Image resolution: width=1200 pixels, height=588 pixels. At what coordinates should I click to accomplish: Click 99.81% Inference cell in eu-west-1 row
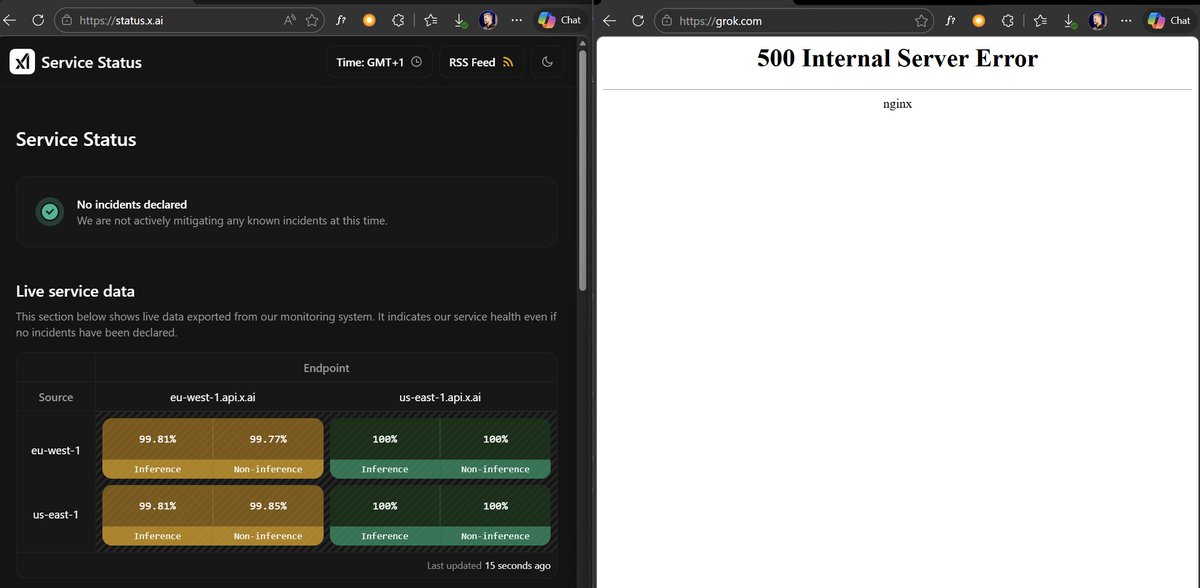tap(158, 448)
